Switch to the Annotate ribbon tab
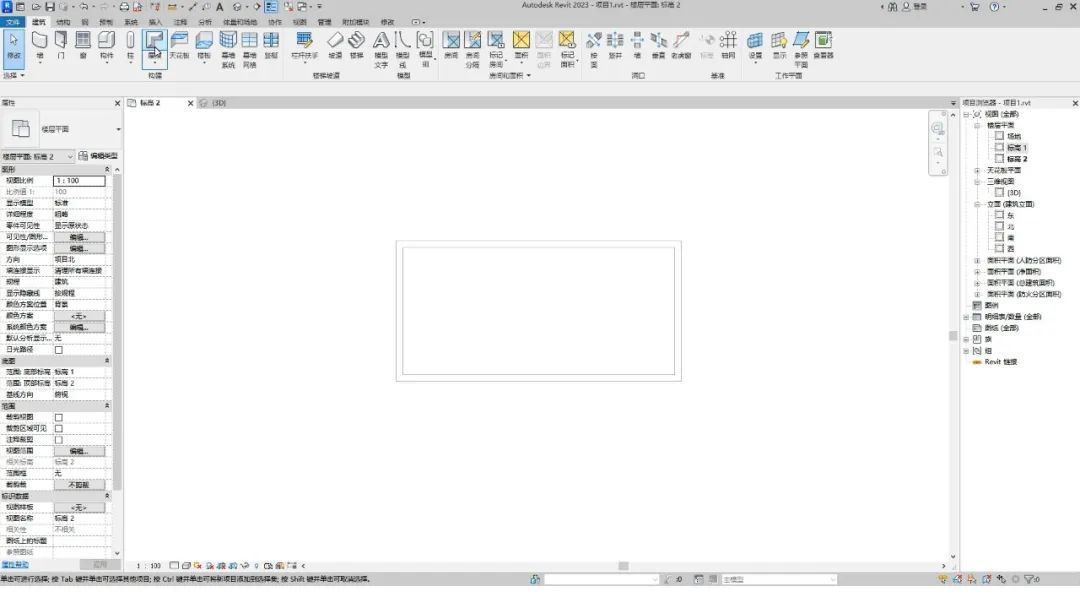Viewport: 1080px width, 608px height. pyautogui.click(x=180, y=22)
